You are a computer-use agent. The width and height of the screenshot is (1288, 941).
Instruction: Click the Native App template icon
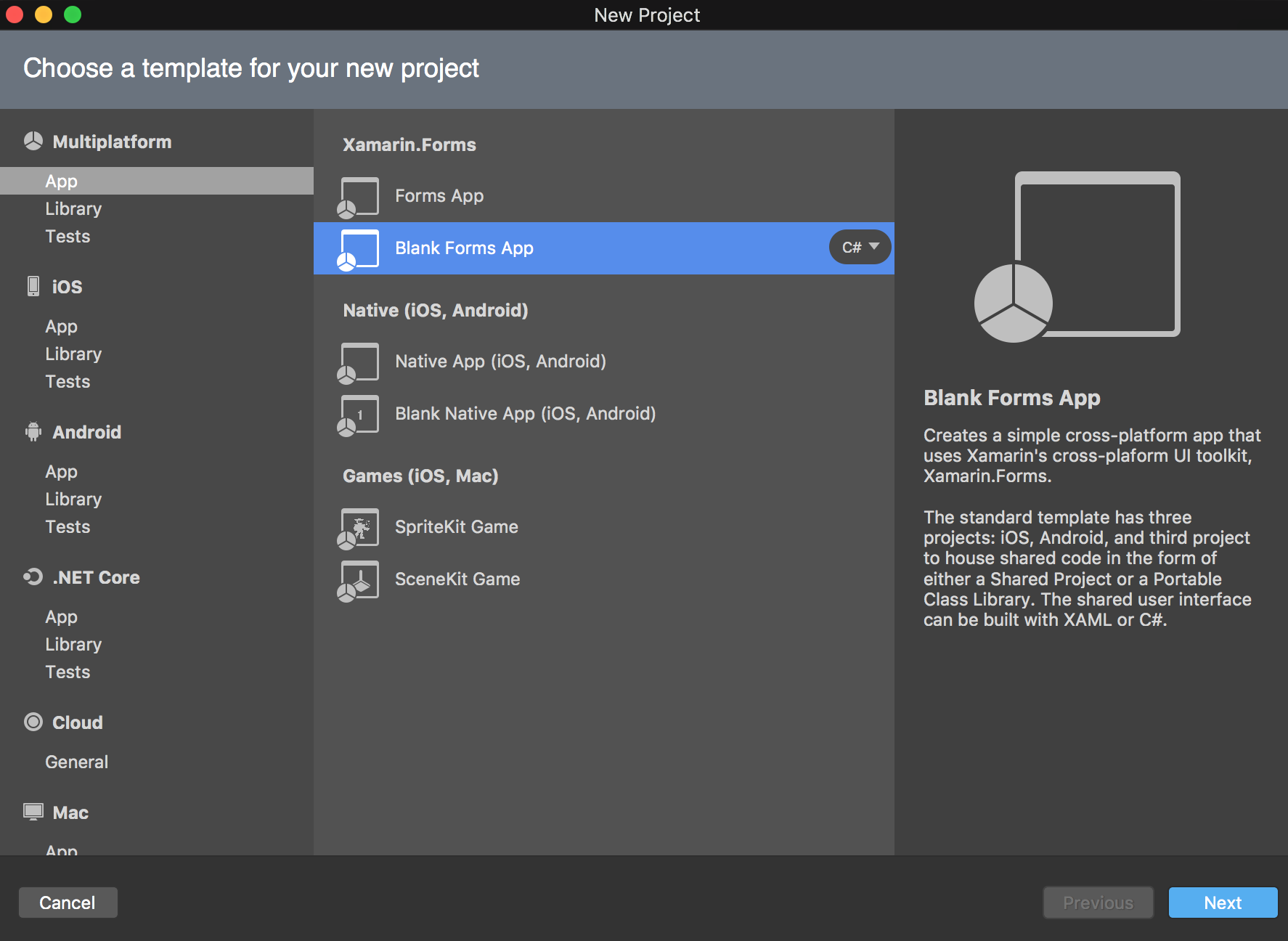(x=359, y=362)
